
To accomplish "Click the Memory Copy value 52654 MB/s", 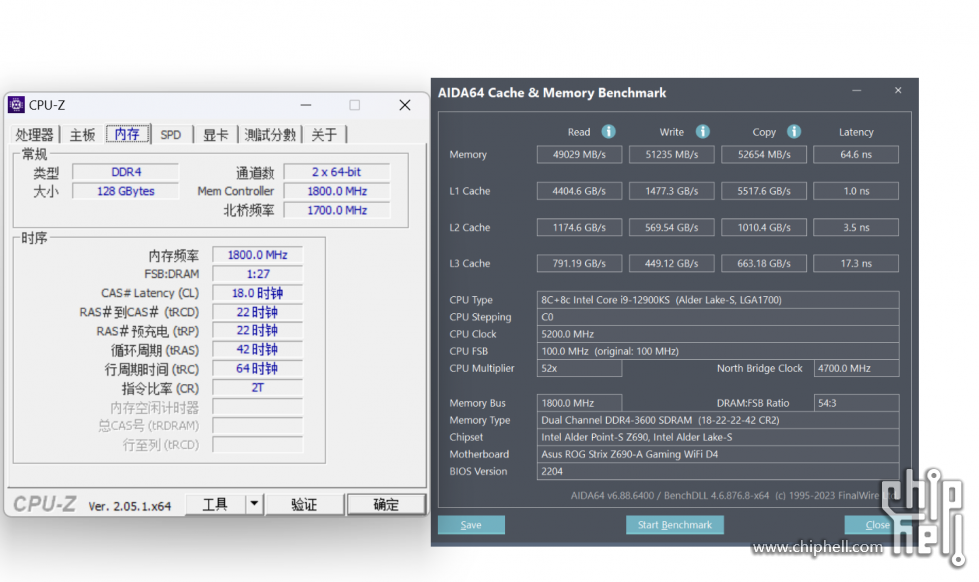I will click(x=764, y=154).
